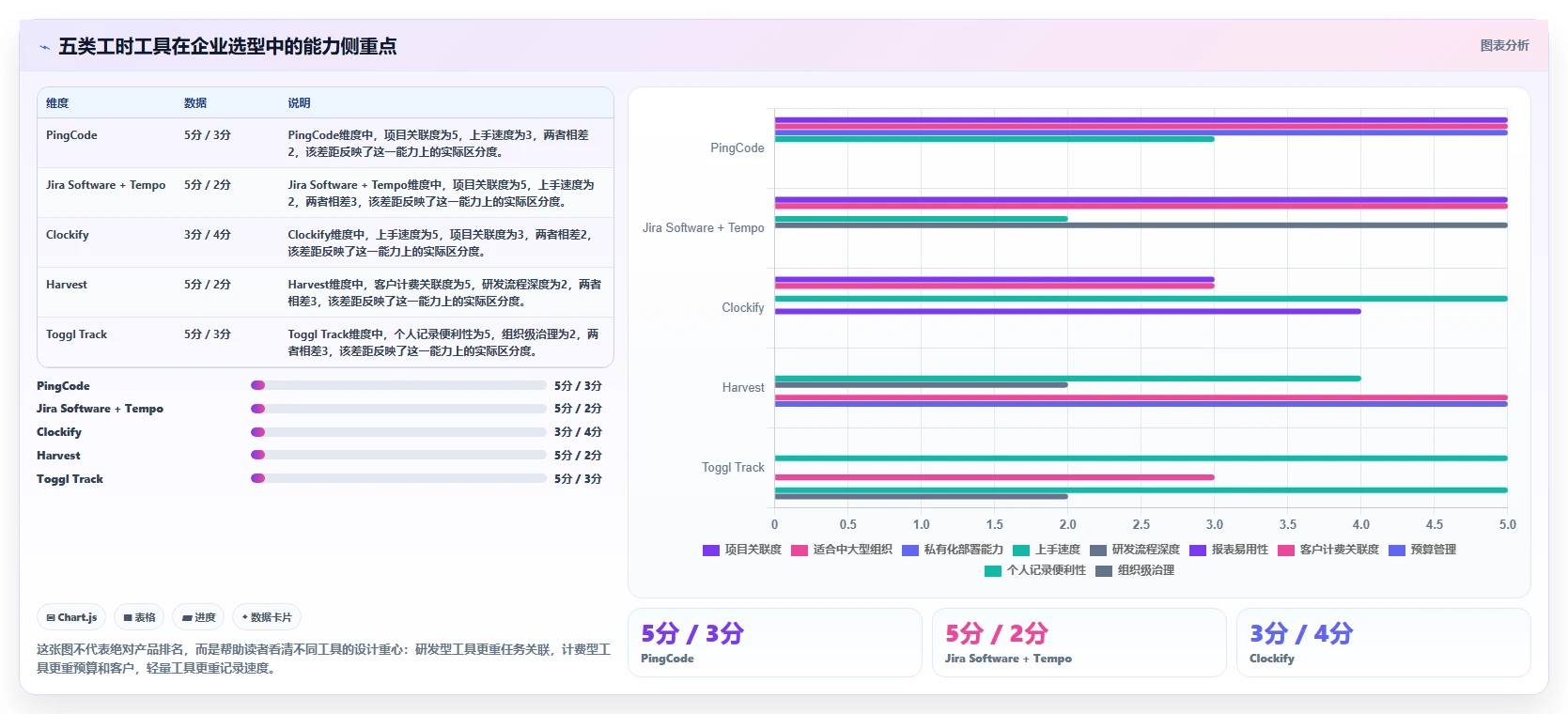The image size is (1568, 714).
Task: Click the Toggl Track y-axis label in chart
Action: 733,468
